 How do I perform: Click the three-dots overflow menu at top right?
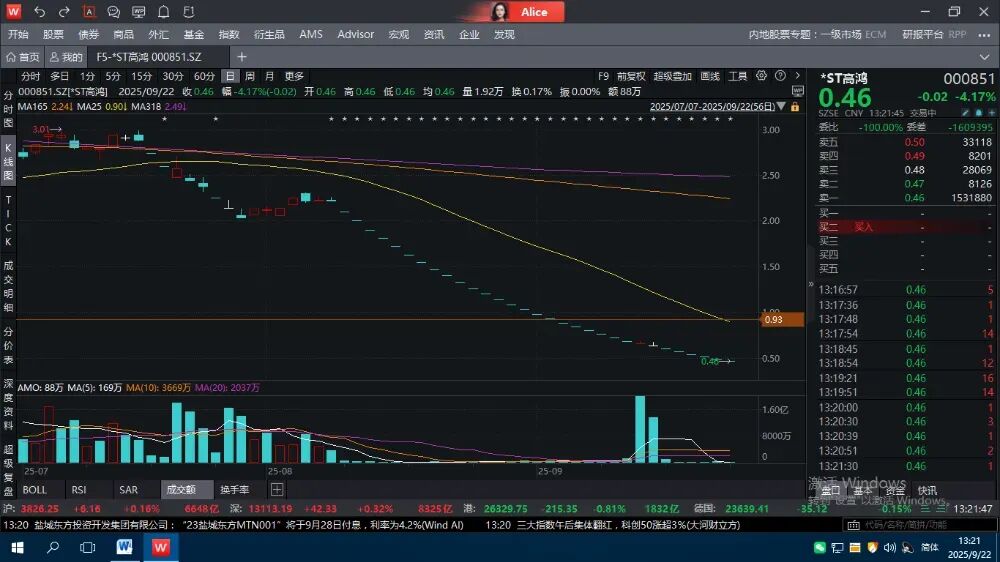click(984, 35)
